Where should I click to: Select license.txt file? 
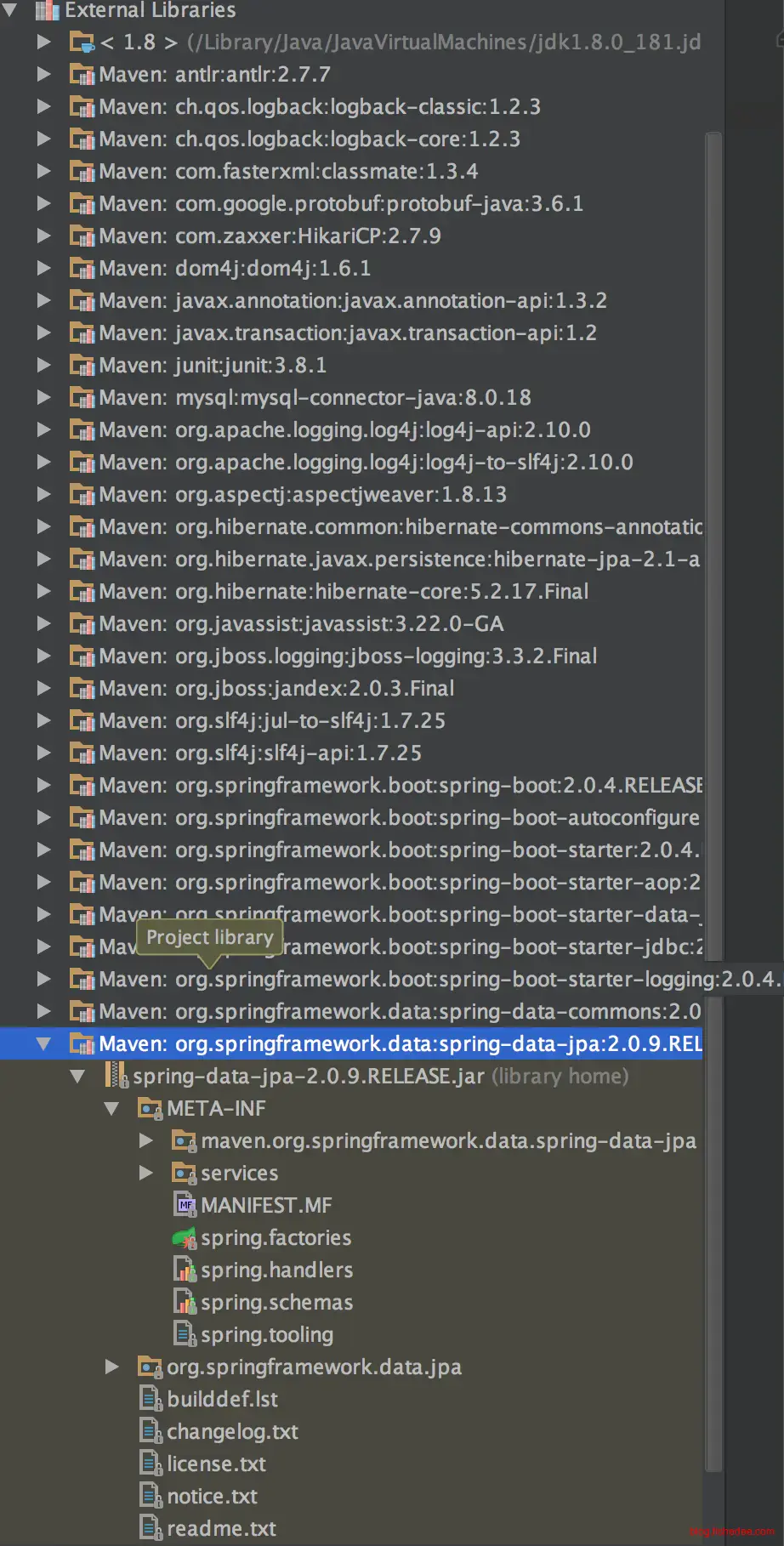[216, 1464]
